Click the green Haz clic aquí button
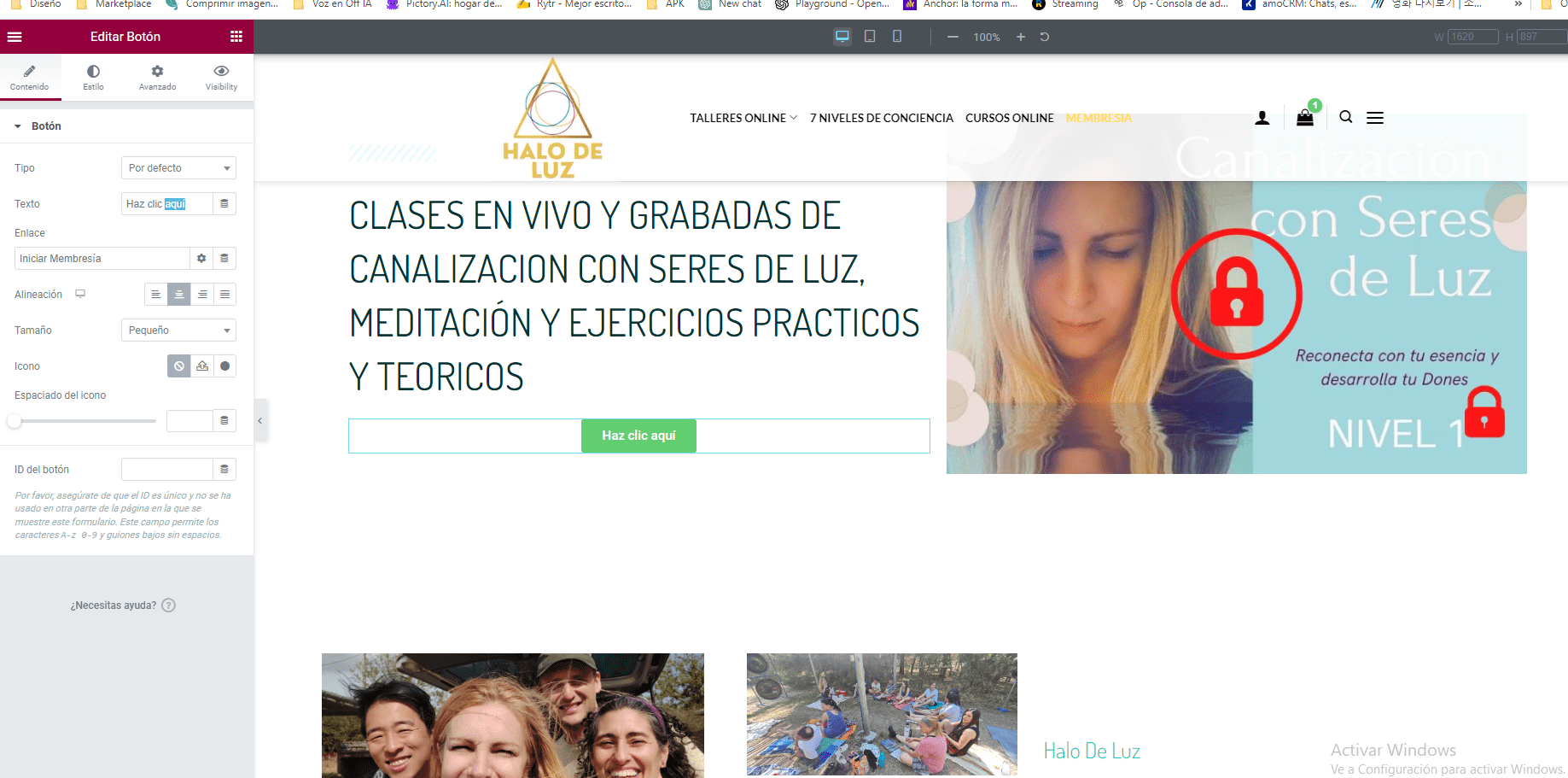Screen dimensions: 1568x778 pos(638,436)
